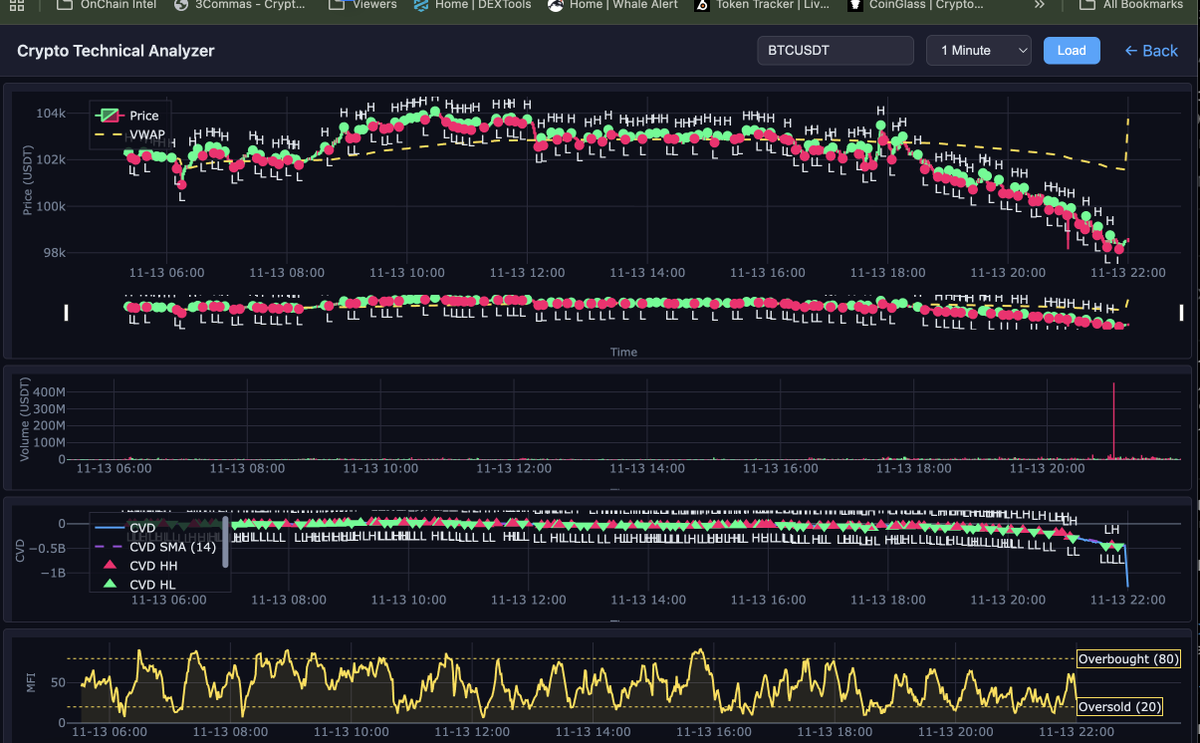The width and height of the screenshot is (1200, 743).
Task: Click the CVD legend vertical scrollbar
Action: (226, 542)
